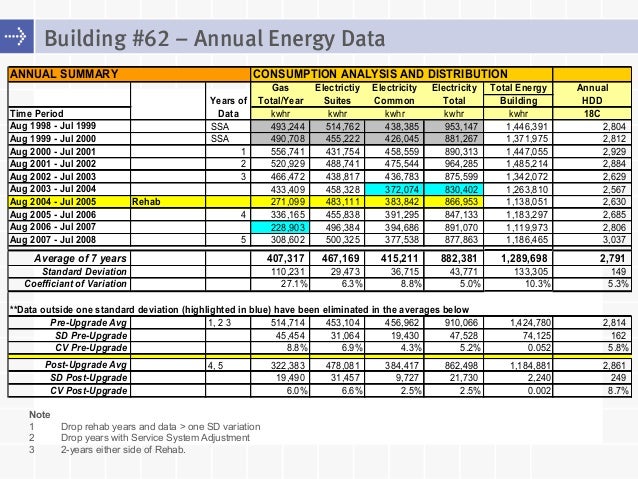
Task: Select row label 'Aug 1999 - Jul 2000'
Action: [53, 139]
